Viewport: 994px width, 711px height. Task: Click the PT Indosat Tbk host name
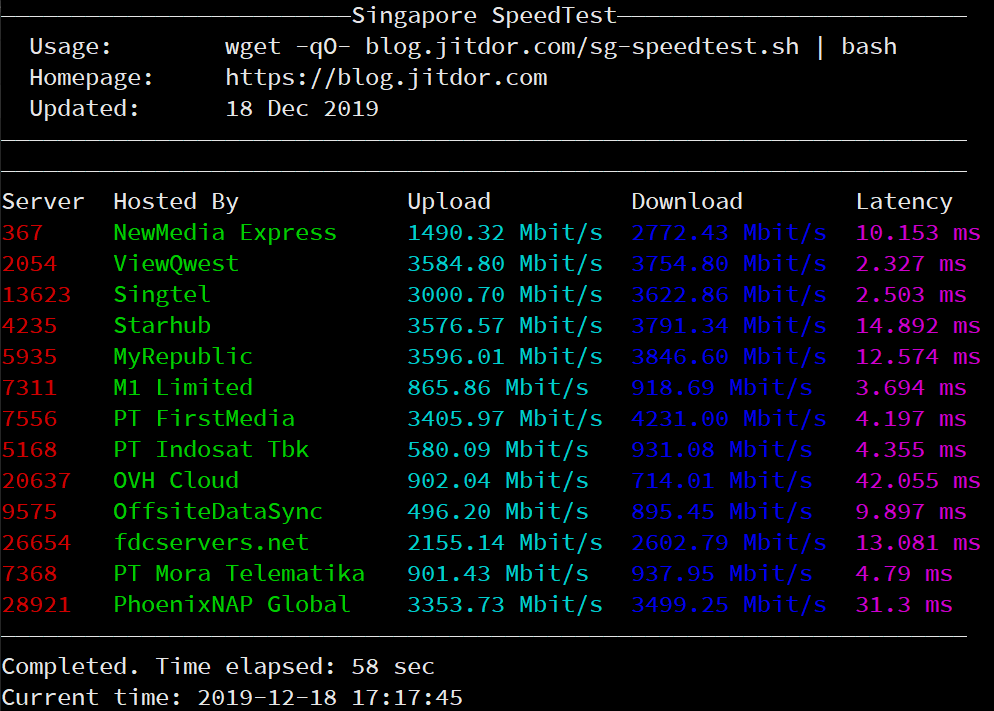211,450
